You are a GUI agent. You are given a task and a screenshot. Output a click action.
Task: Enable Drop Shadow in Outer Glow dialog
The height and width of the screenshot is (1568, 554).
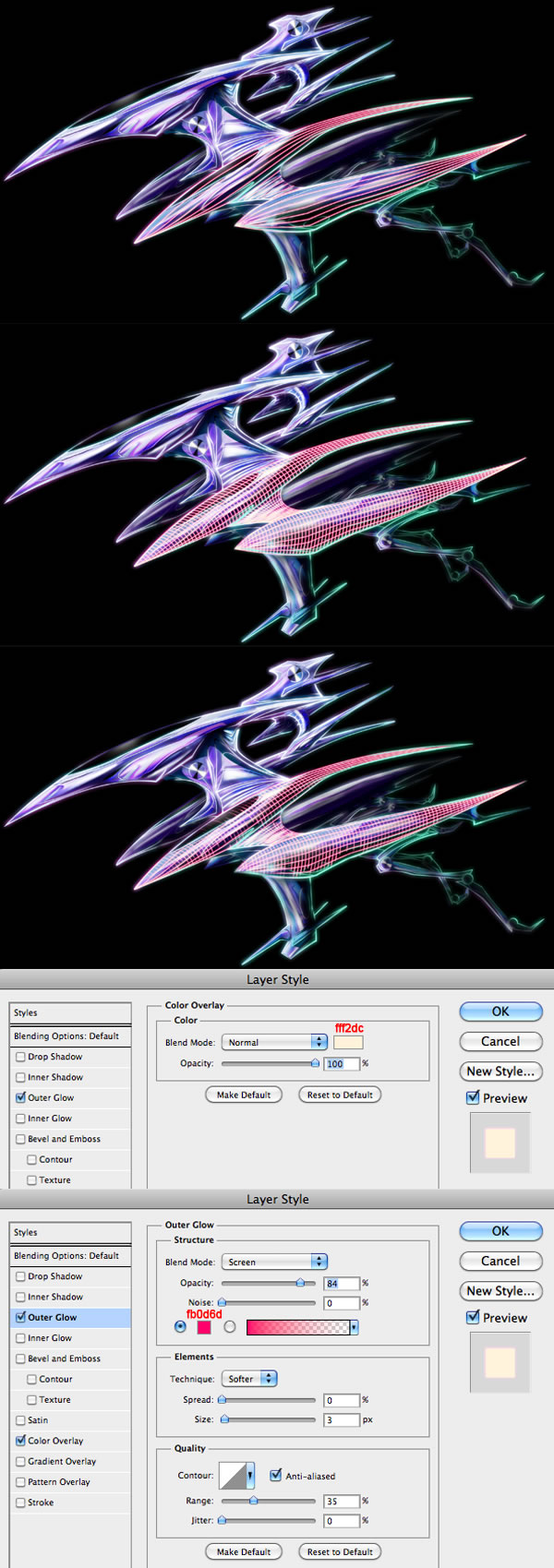(20, 1276)
